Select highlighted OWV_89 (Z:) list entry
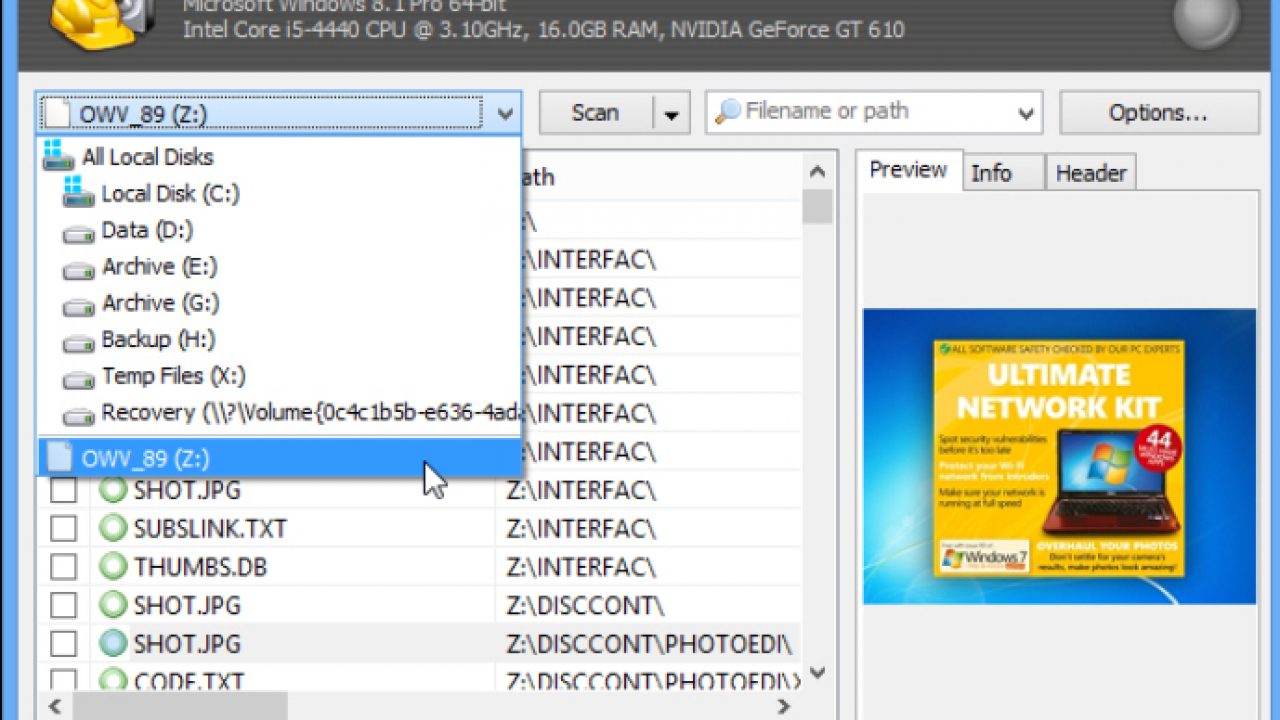This screenshot has height=720, width=1280. [x=279, y=458]
